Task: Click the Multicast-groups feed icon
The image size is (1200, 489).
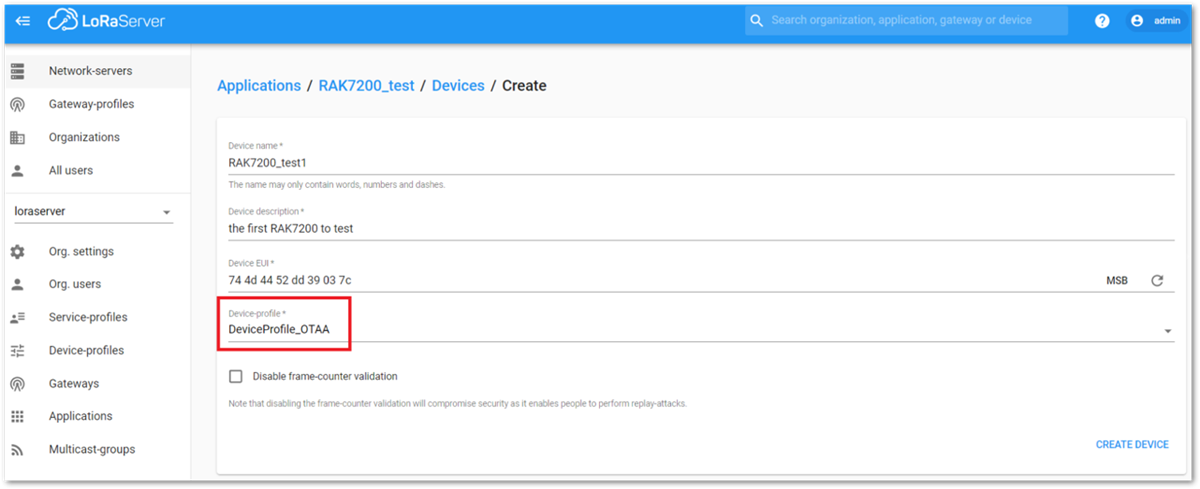Action: coord(17,449)
